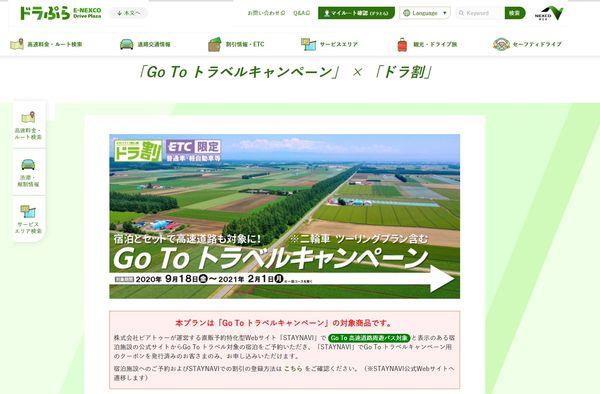The width and height of the screenshot is (600, 394).
Task: Open sidebar 高速料金・ルート検索 shortcut
Action: coord(28,125)
